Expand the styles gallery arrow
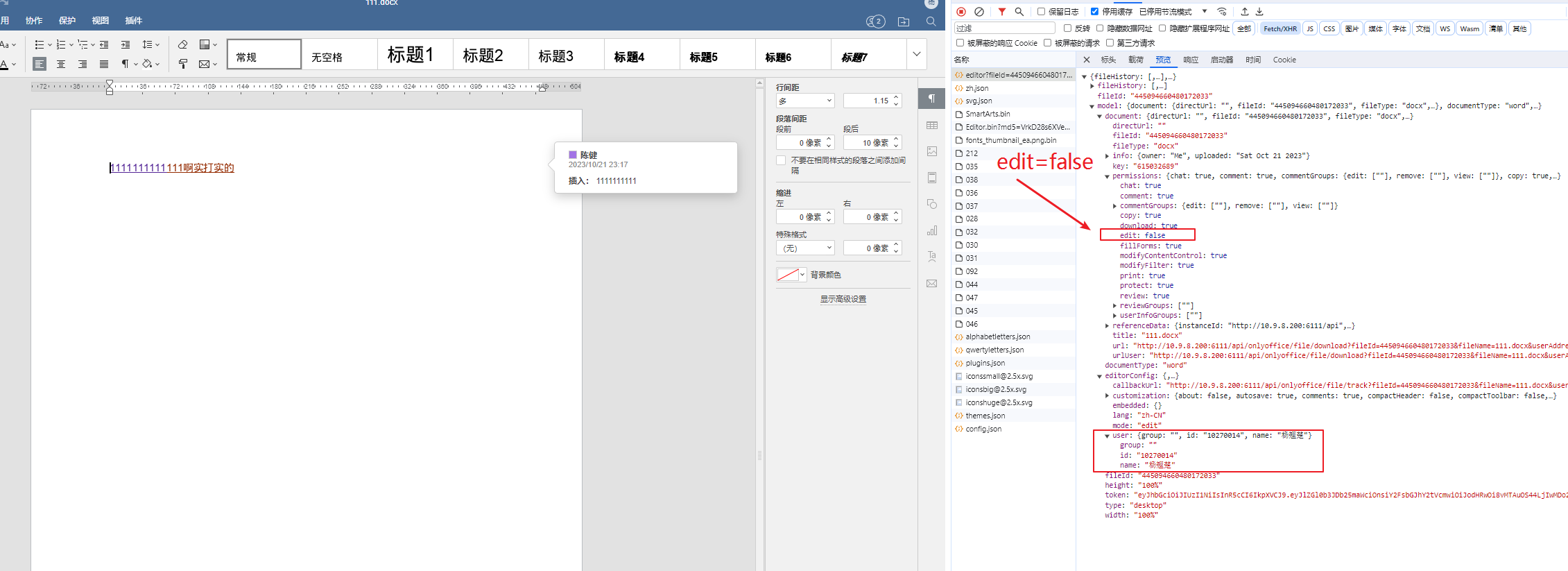The width and height of the screenshot is (1568, 571). tap(917, 54)
